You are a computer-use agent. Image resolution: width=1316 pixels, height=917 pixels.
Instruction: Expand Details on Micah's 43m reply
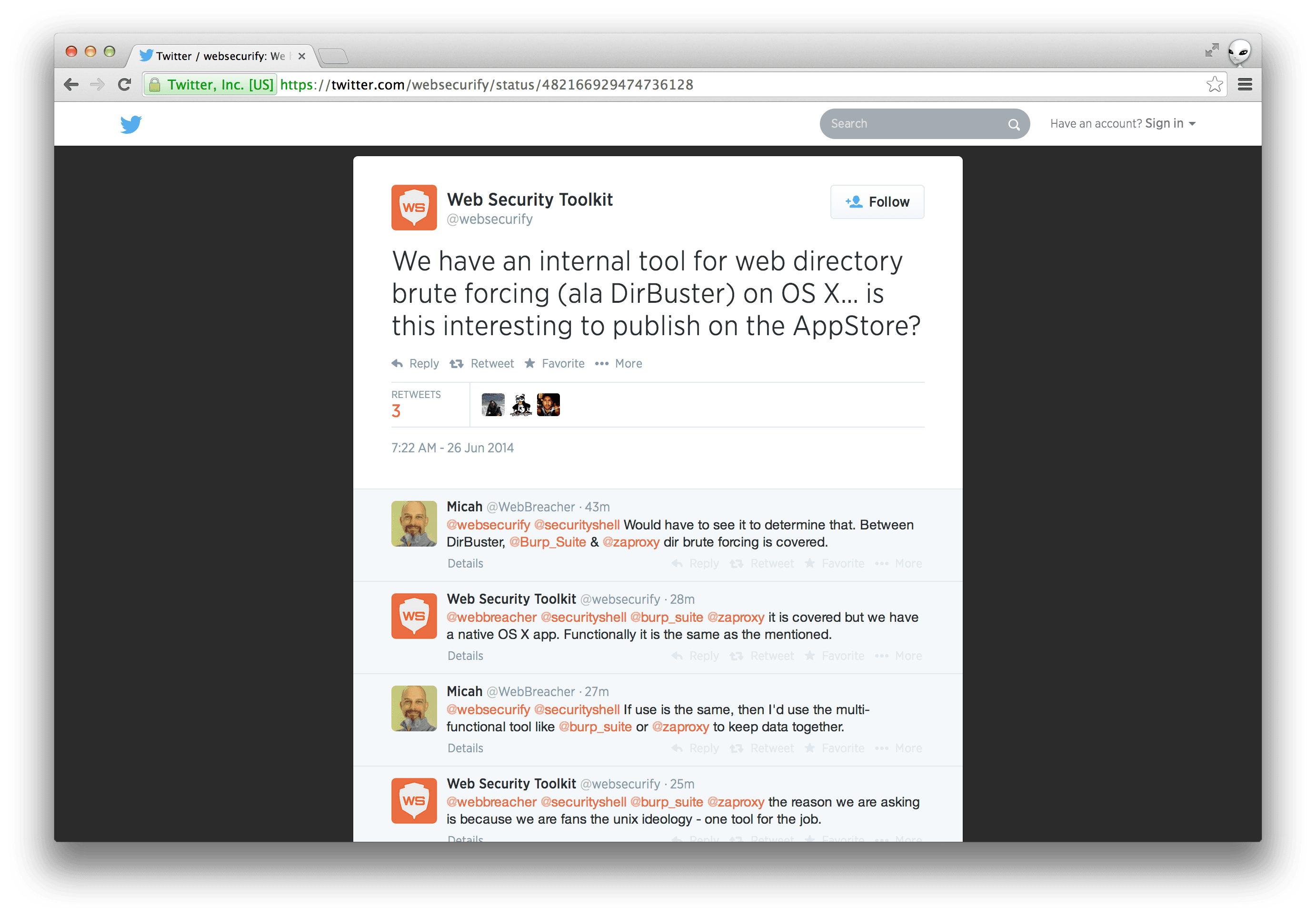click(x=466, y=563)
